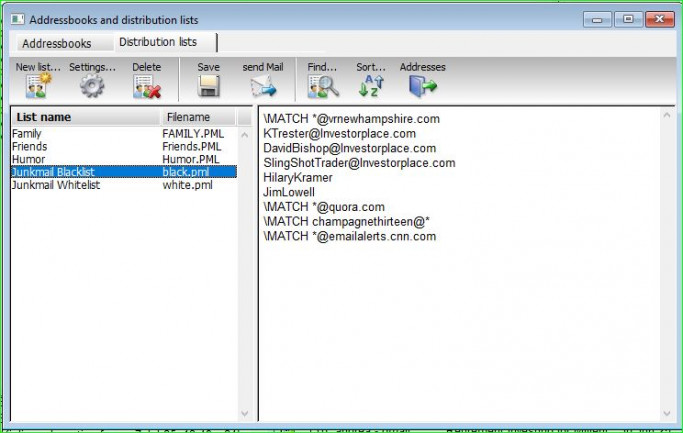683x433 pixels.
Task: Switch to the Addressbooks tab
Action: coord(57,43)
